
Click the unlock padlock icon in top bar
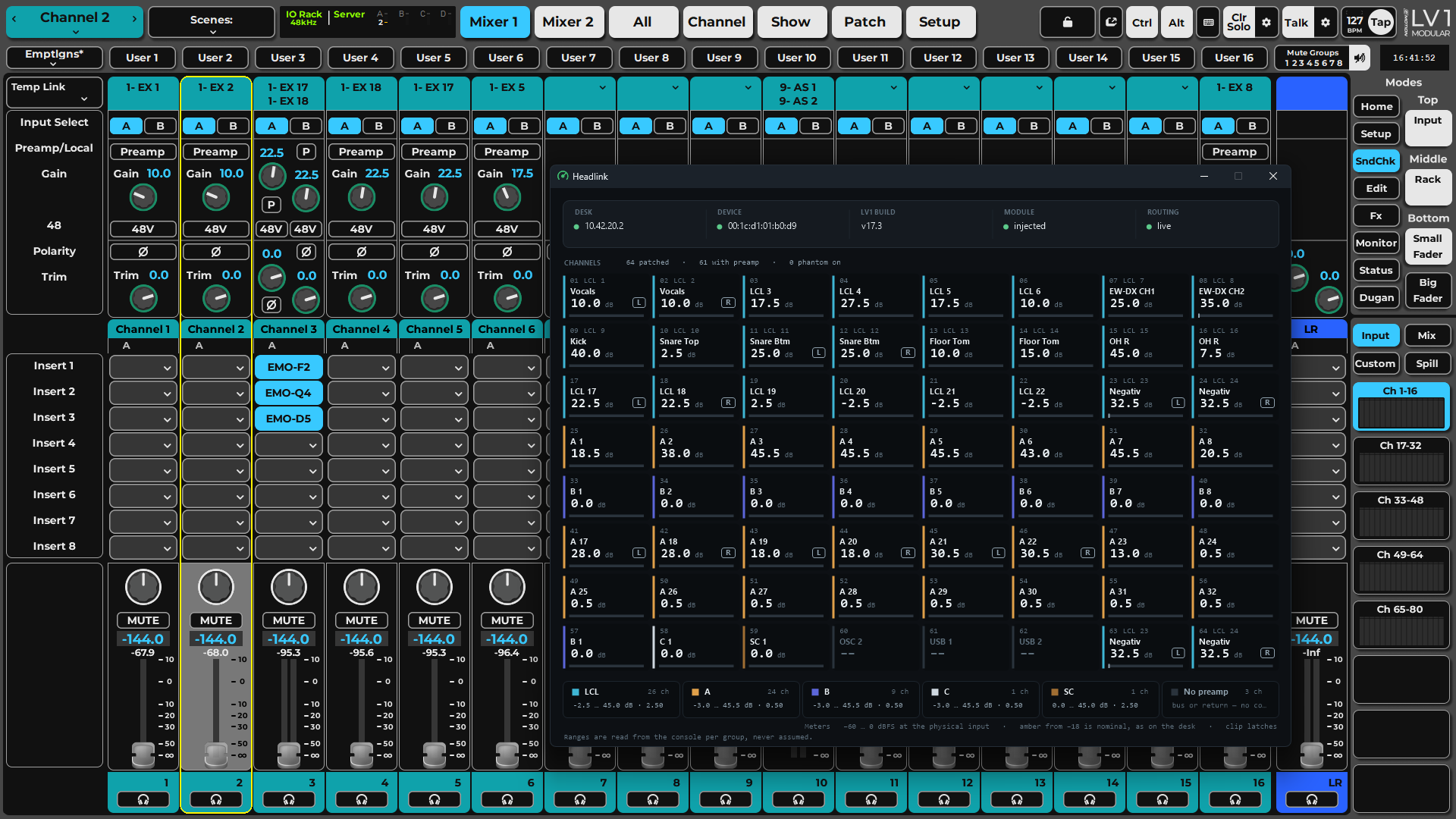pyautogui.click(x=1067, y=22)
